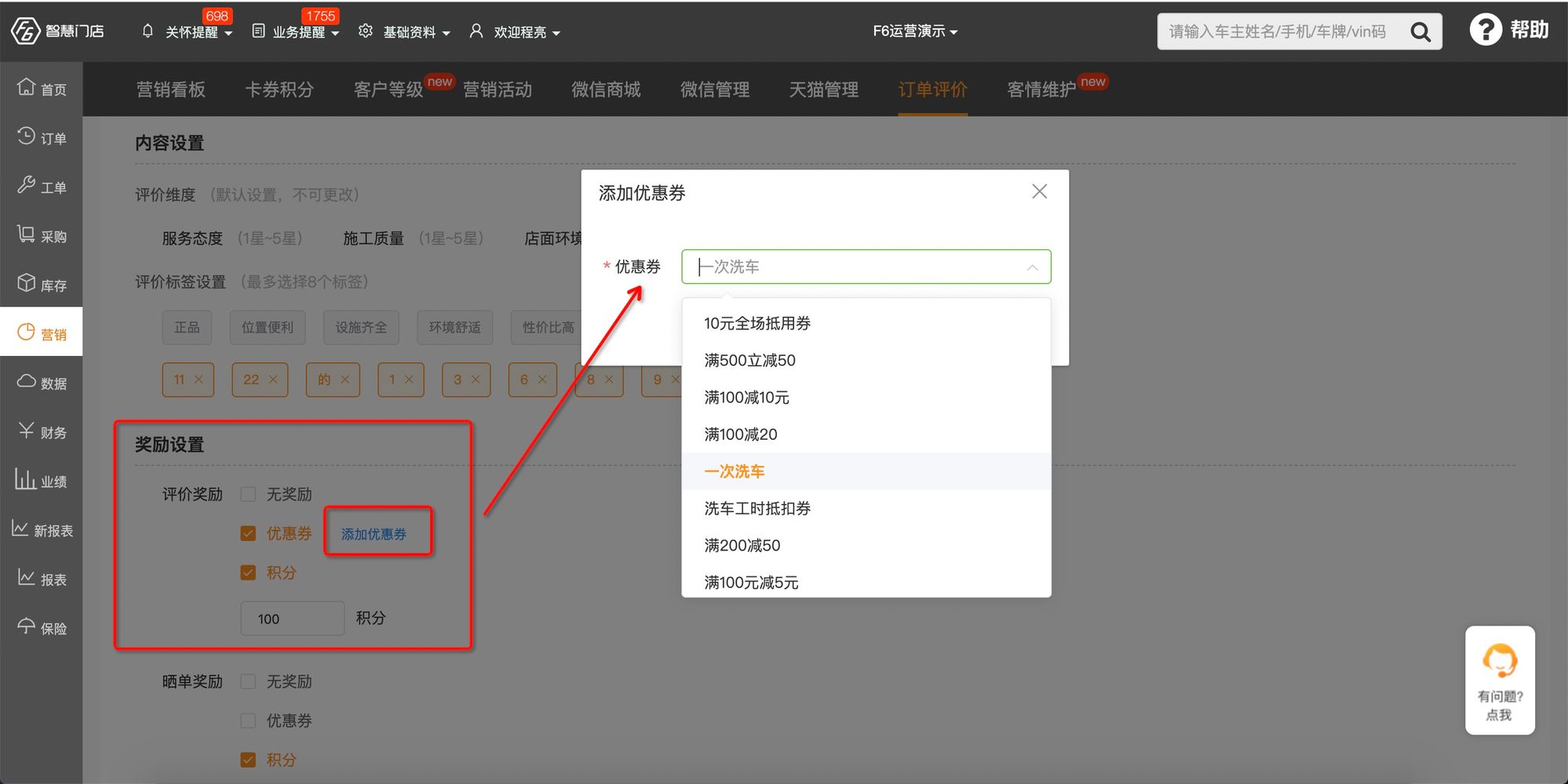The image size is (1568, 784).
Task: Check 无奖励 under 晒单奖励
Action: pyautogui.click(x=249, y=681)
